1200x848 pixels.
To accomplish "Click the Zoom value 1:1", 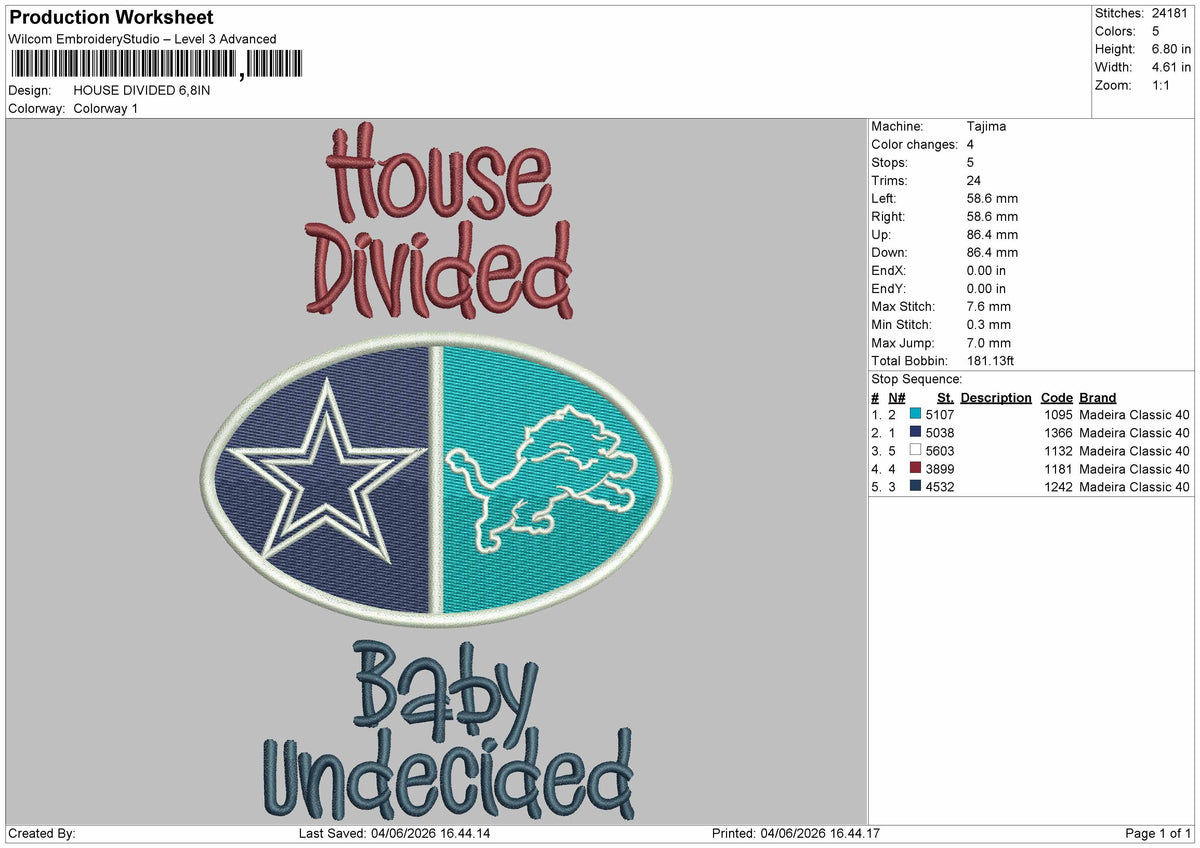I will (1163, 86).
